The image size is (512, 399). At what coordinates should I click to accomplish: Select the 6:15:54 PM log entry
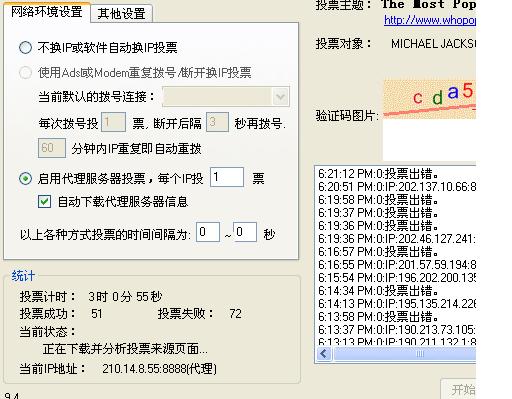pyautogui.click(x=397, y=278)
